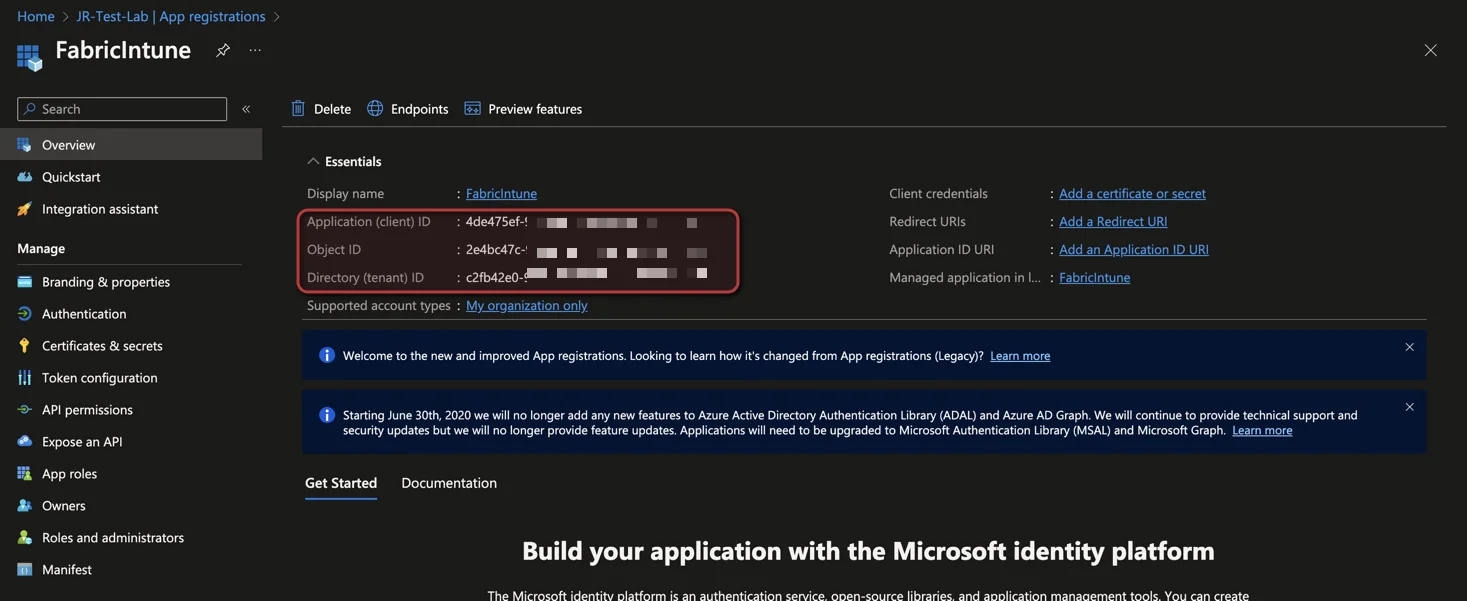
Task: Click Add a certificate or secret
Action: click(1132, 193)
